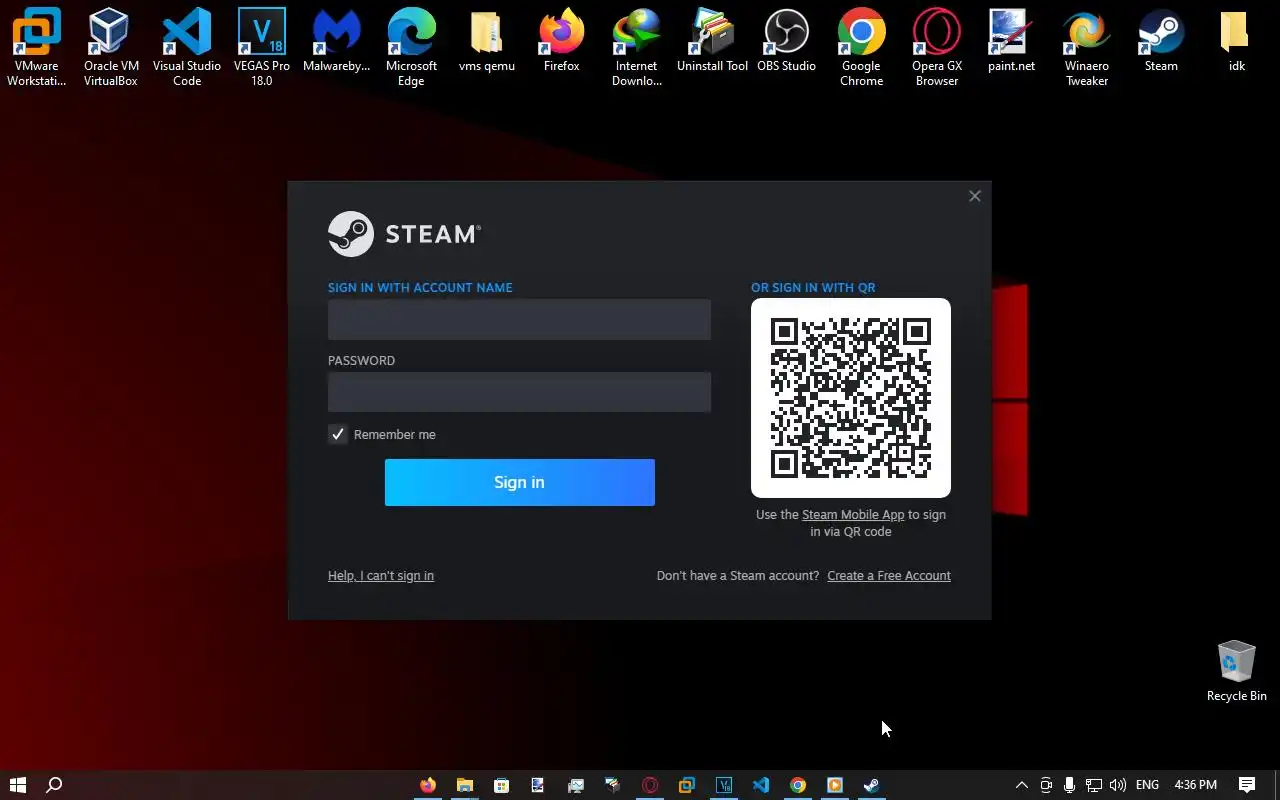Viewport: 1280px width, 800px height.
Task: Click OBS Studio desktop icon
Action: pos(786,41)
